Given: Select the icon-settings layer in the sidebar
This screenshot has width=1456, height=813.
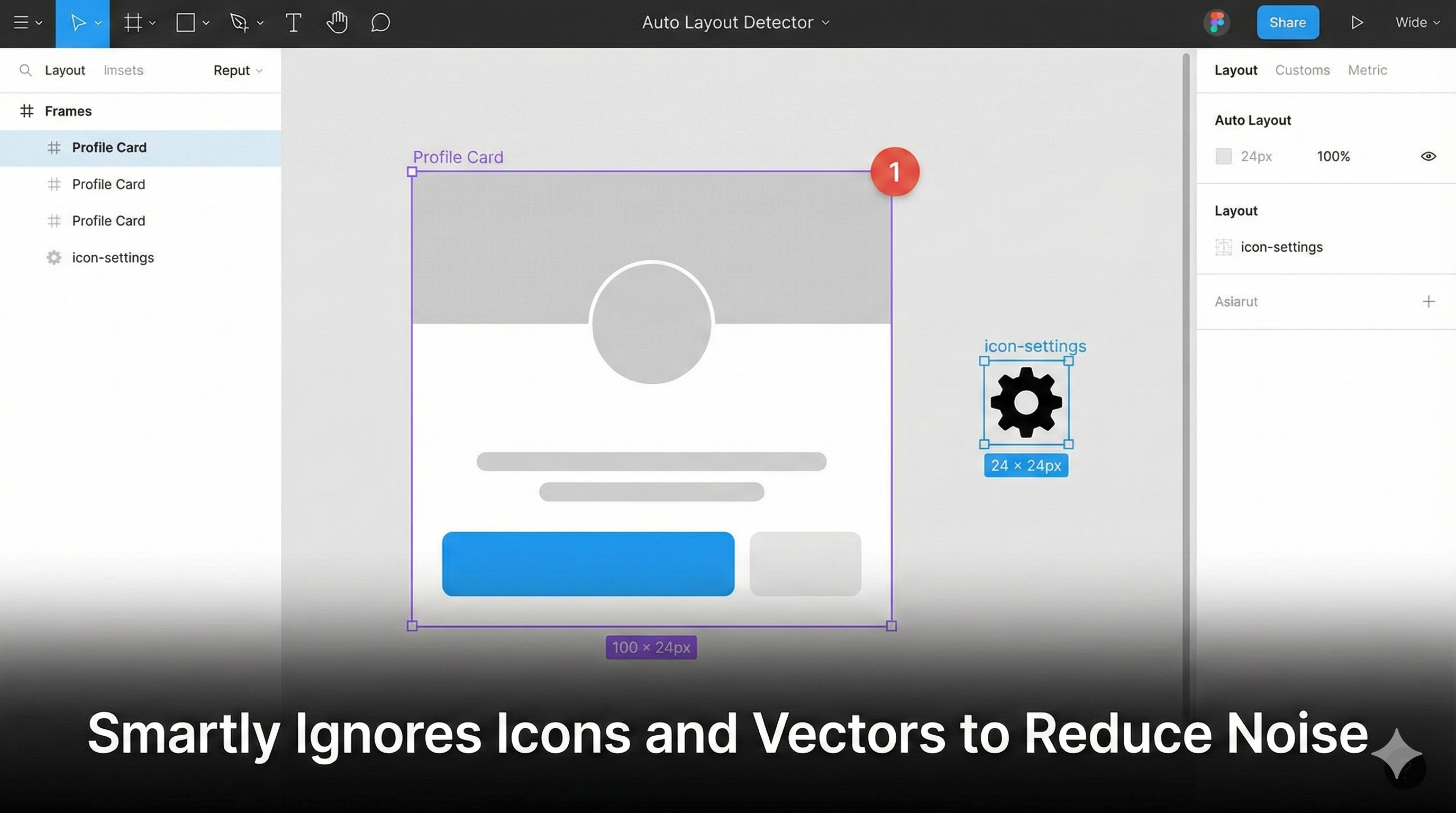Looking at the screenshot, I should point(113,257).
